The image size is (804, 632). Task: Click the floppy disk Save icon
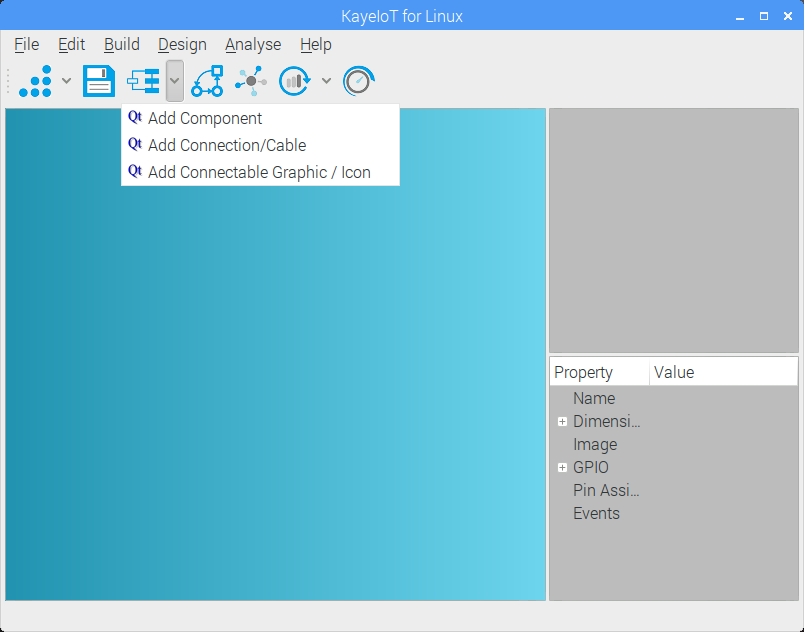99,81
